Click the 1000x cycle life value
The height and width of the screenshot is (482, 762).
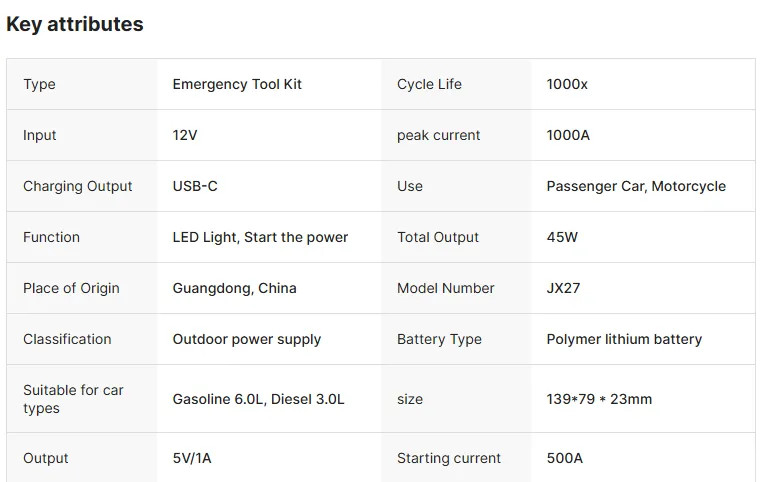coord(567,84)
